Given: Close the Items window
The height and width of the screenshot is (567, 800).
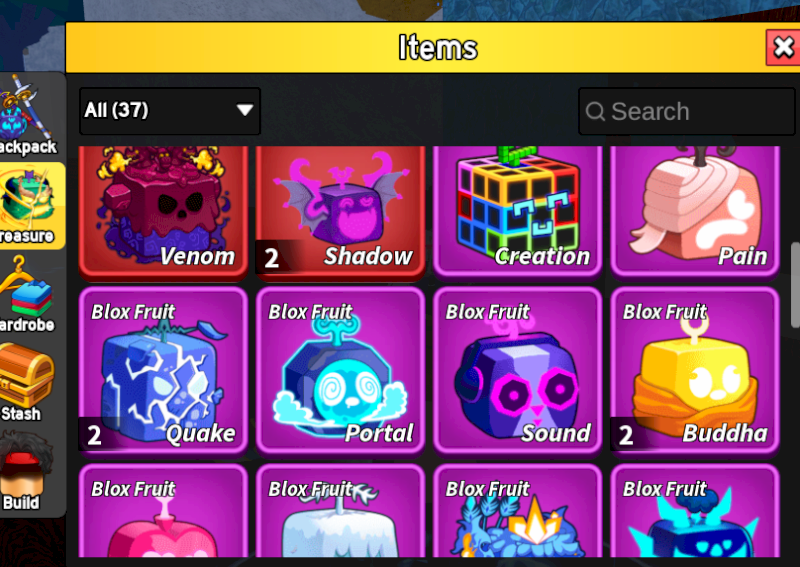Looking at the screenshot, I should [x=783, y=47].
